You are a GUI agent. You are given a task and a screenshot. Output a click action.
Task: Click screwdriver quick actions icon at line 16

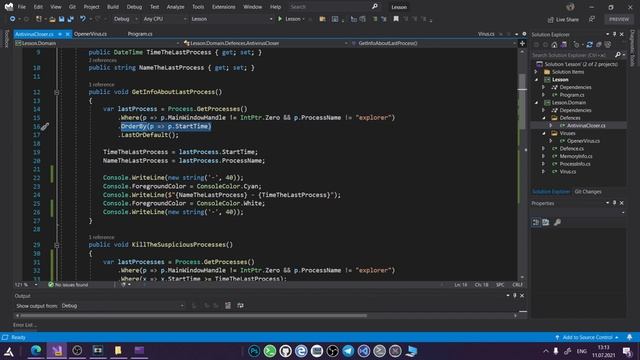[x=44, y=127]
